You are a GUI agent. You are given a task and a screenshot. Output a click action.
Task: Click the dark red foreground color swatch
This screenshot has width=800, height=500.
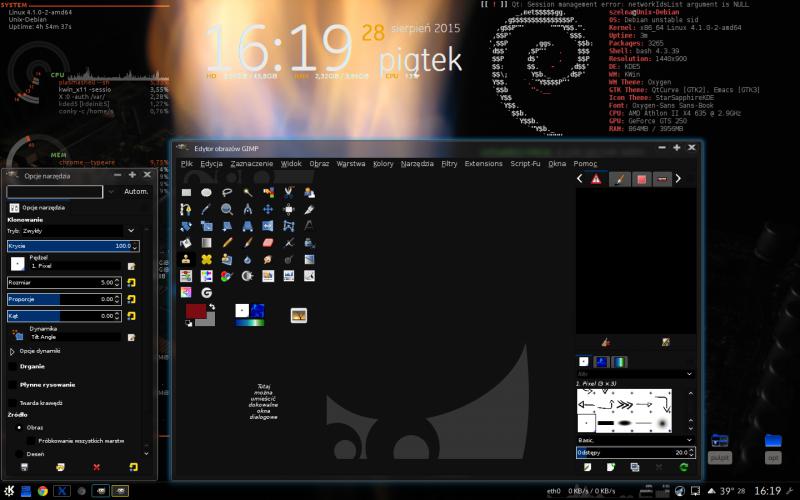(x=195, y=311)
